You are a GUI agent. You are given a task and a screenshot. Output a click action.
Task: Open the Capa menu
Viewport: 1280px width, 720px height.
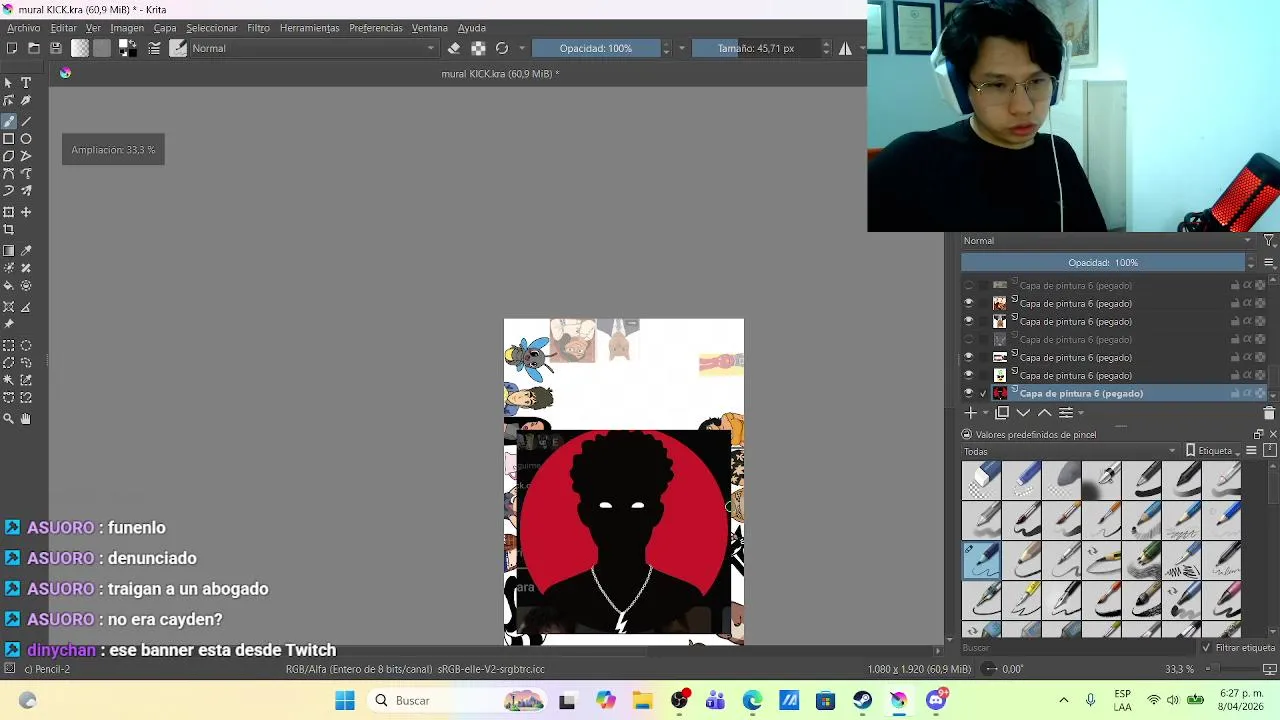(165, 28)
